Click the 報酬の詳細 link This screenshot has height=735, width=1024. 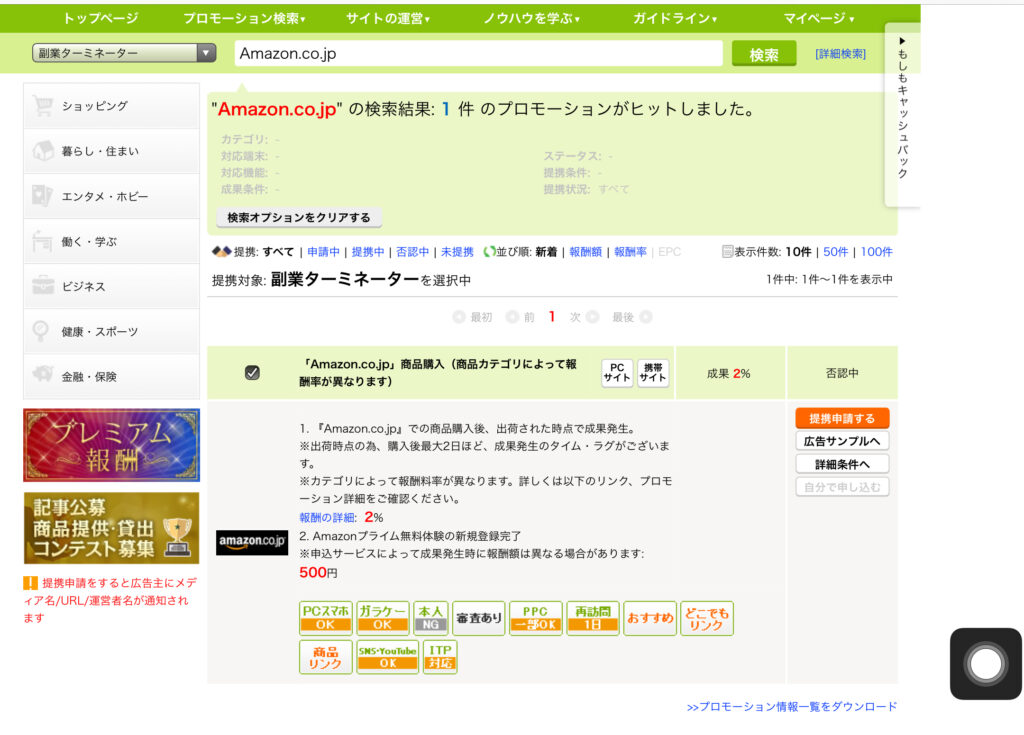click(327, 517)
